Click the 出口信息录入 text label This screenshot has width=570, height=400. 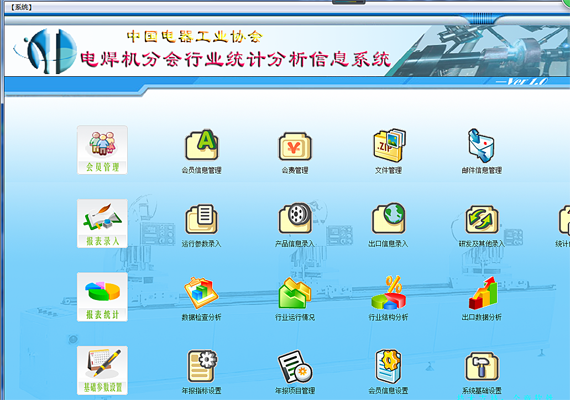pos(388,244)
